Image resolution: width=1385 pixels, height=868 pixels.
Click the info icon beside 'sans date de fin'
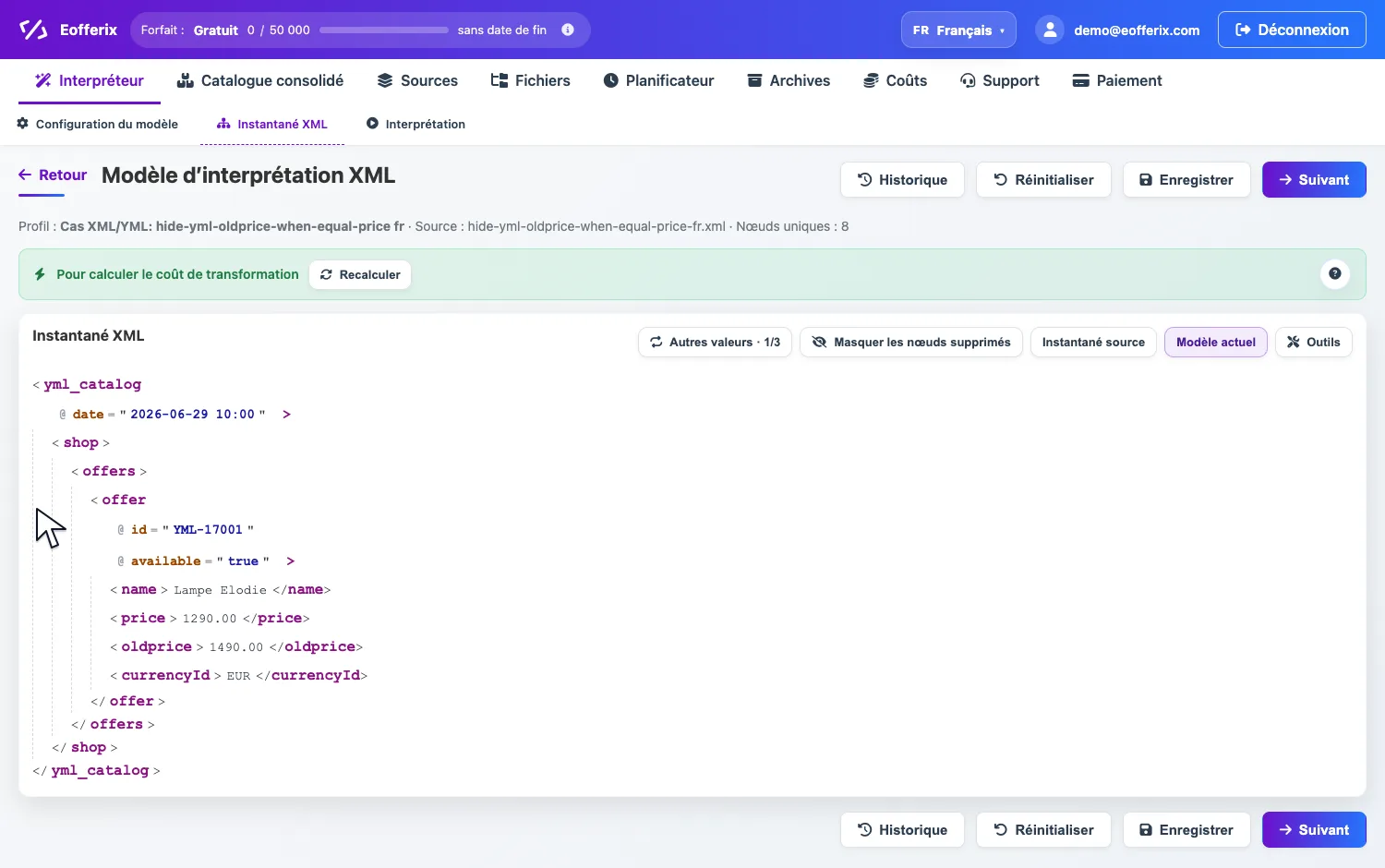tap(568, 30)
